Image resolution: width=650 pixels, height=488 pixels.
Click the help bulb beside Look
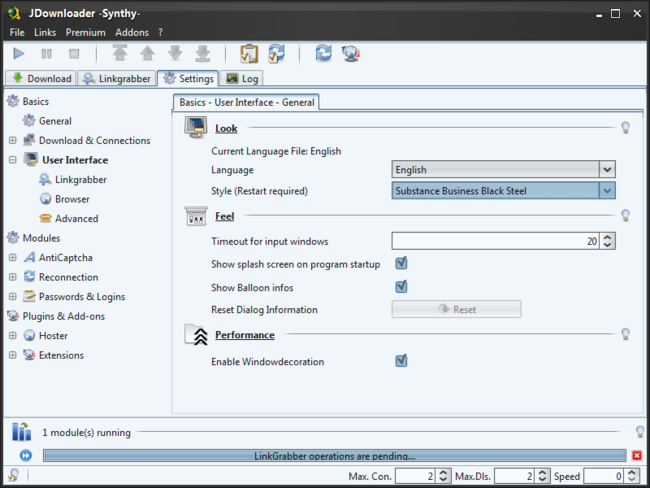(626, 127)
